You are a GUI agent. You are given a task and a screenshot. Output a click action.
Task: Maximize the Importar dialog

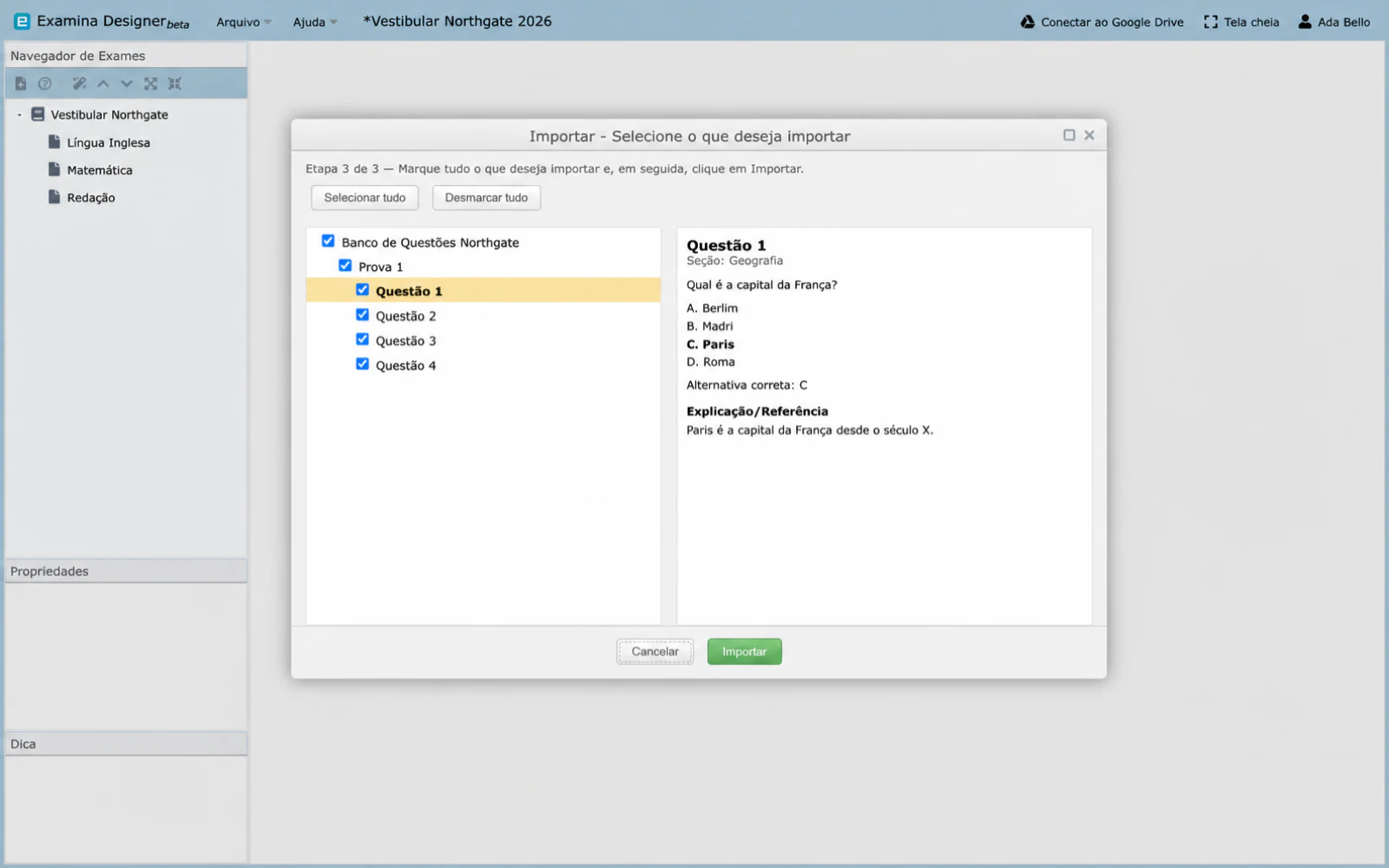tap(1070, 135)
